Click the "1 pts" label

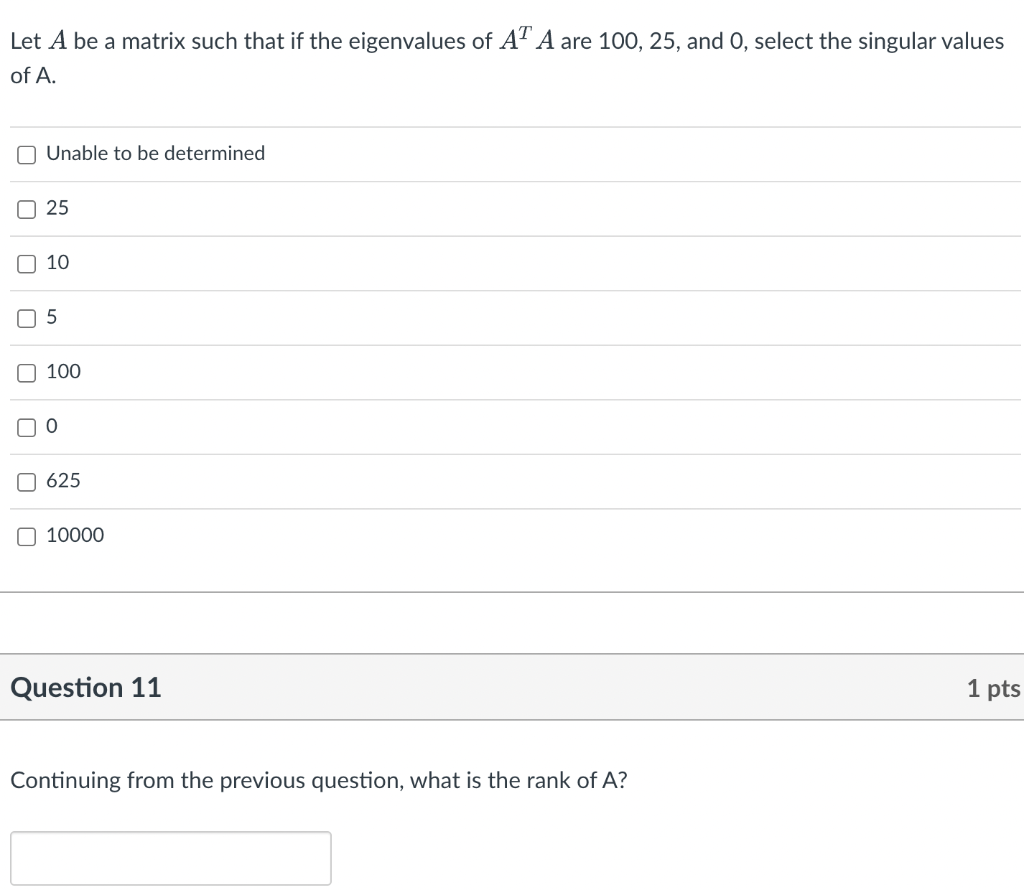(993, 687)
